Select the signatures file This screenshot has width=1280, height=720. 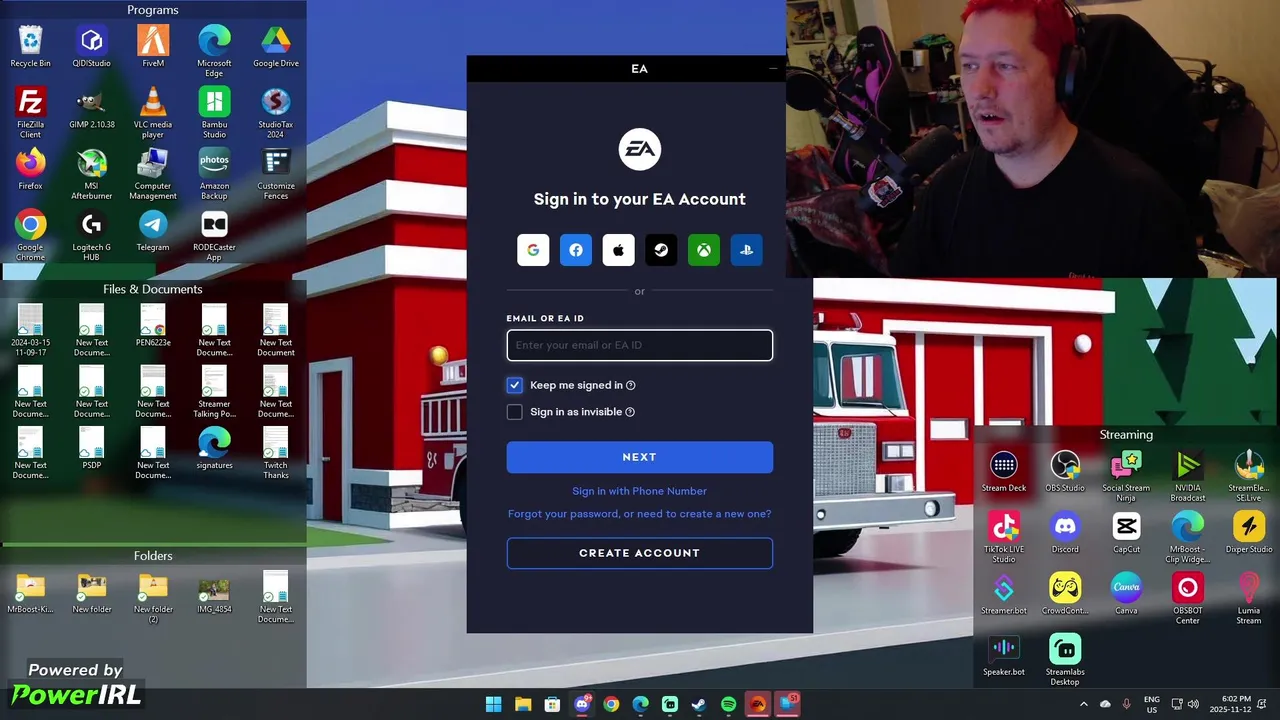point(214,448)
